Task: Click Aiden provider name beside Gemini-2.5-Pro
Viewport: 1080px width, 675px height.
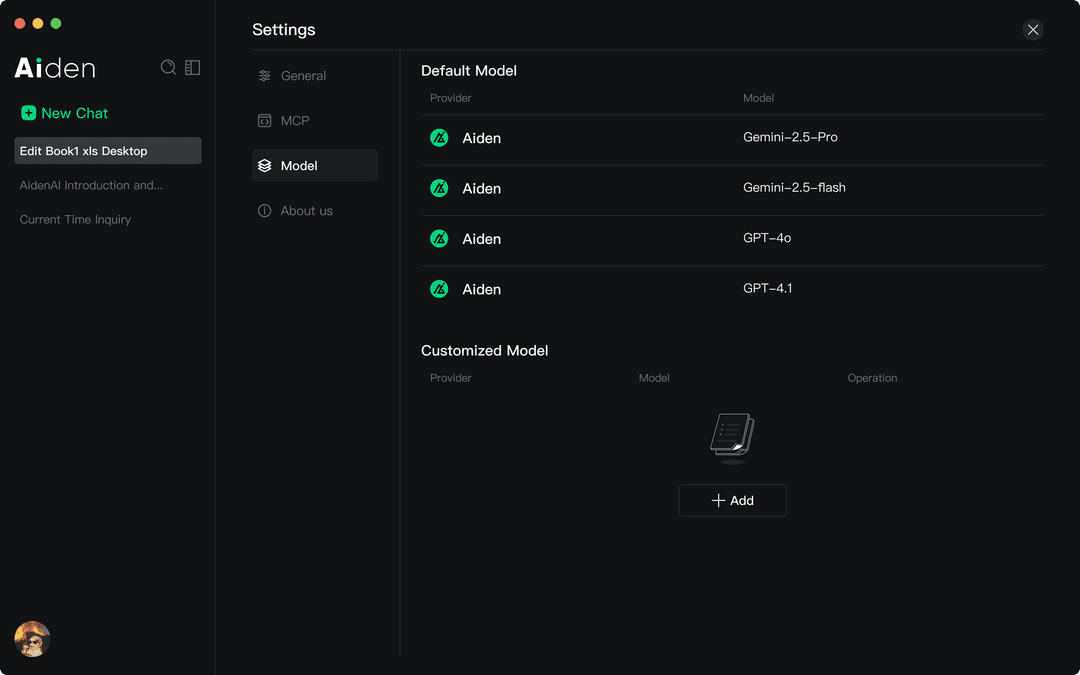Action: [x=481, y=138]
